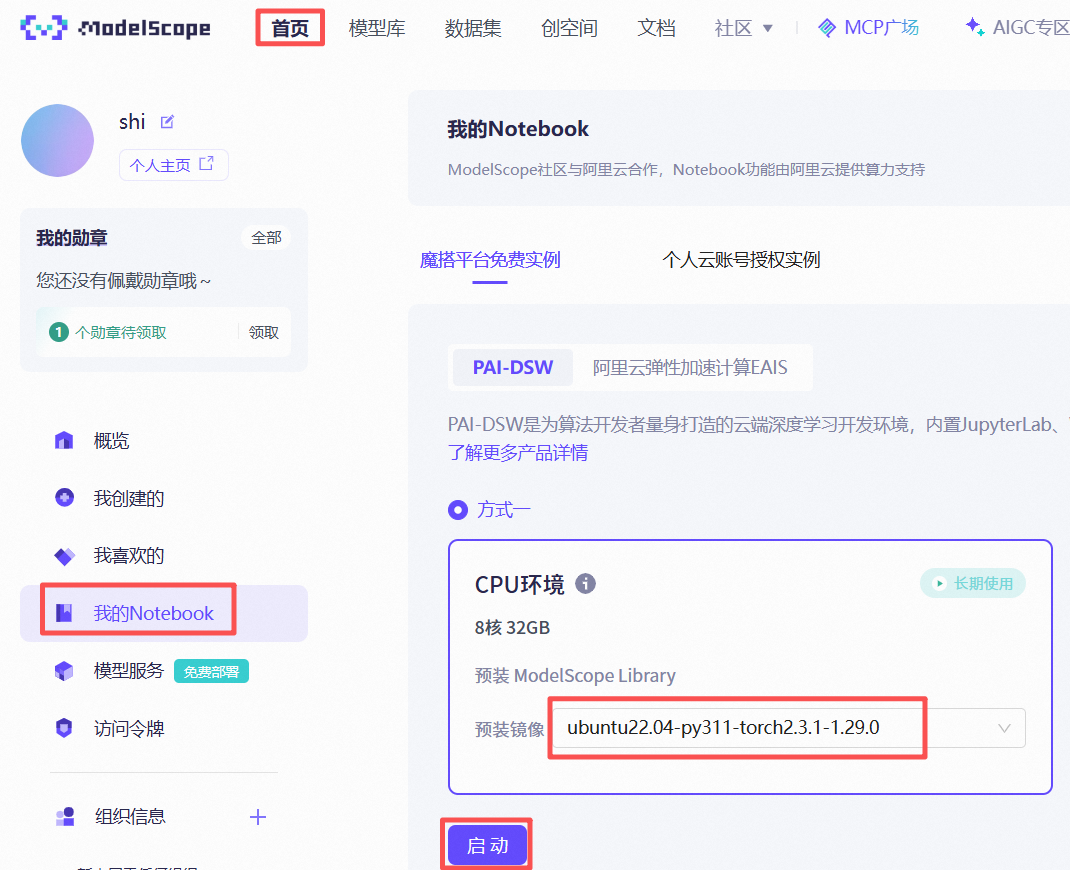Click the 访问令牌 shield icon

coord(64,728)
